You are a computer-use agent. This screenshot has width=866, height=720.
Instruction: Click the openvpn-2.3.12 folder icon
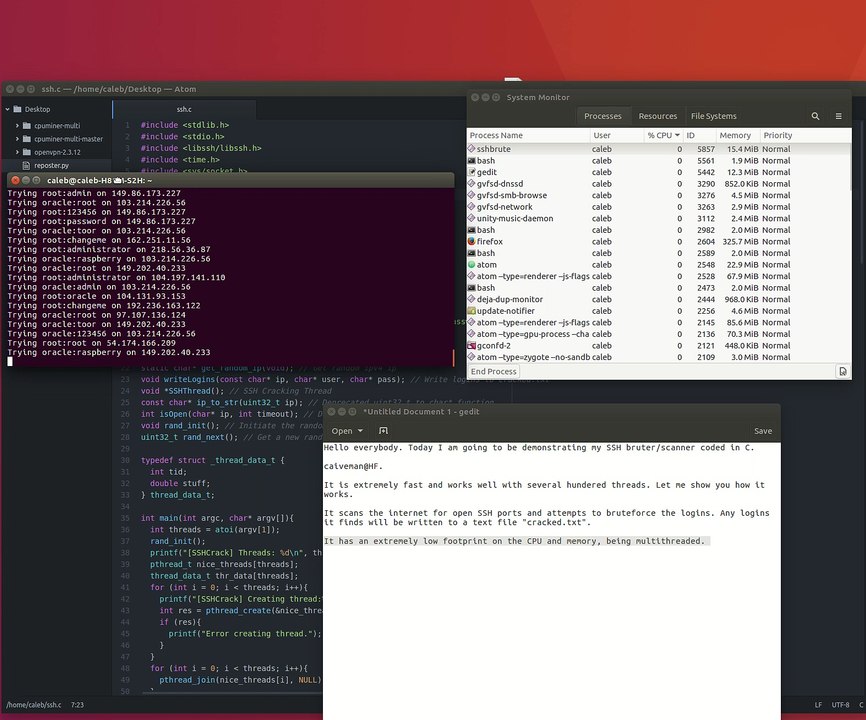pos(27,152)
